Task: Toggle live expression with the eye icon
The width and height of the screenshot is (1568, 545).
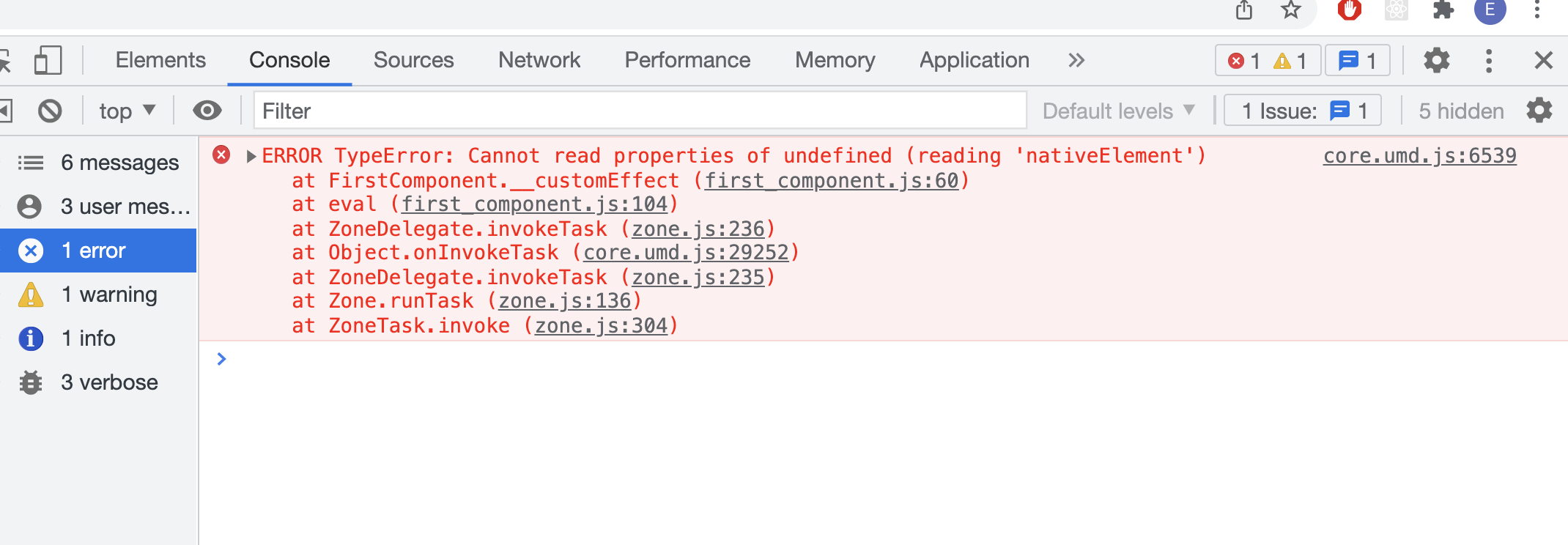Action: pyautogui.click(x=207, y=111)
